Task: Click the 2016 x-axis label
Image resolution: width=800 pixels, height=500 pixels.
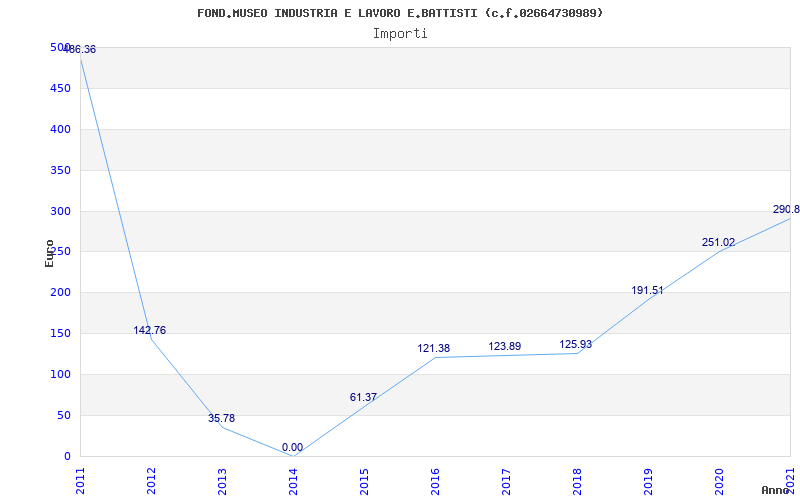Action: point(435,481)
